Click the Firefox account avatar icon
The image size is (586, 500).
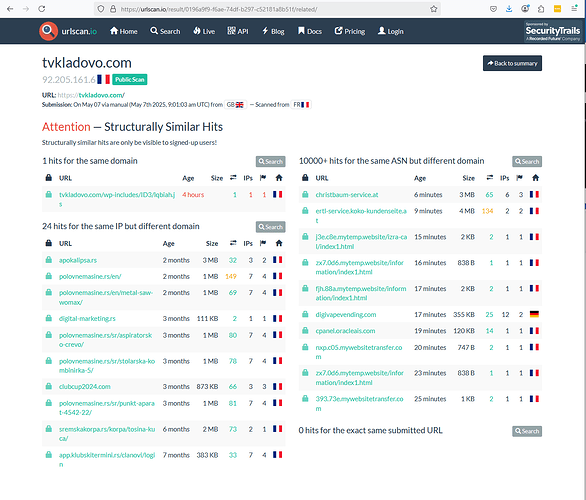pyautogui.click(x=525, y=9)
